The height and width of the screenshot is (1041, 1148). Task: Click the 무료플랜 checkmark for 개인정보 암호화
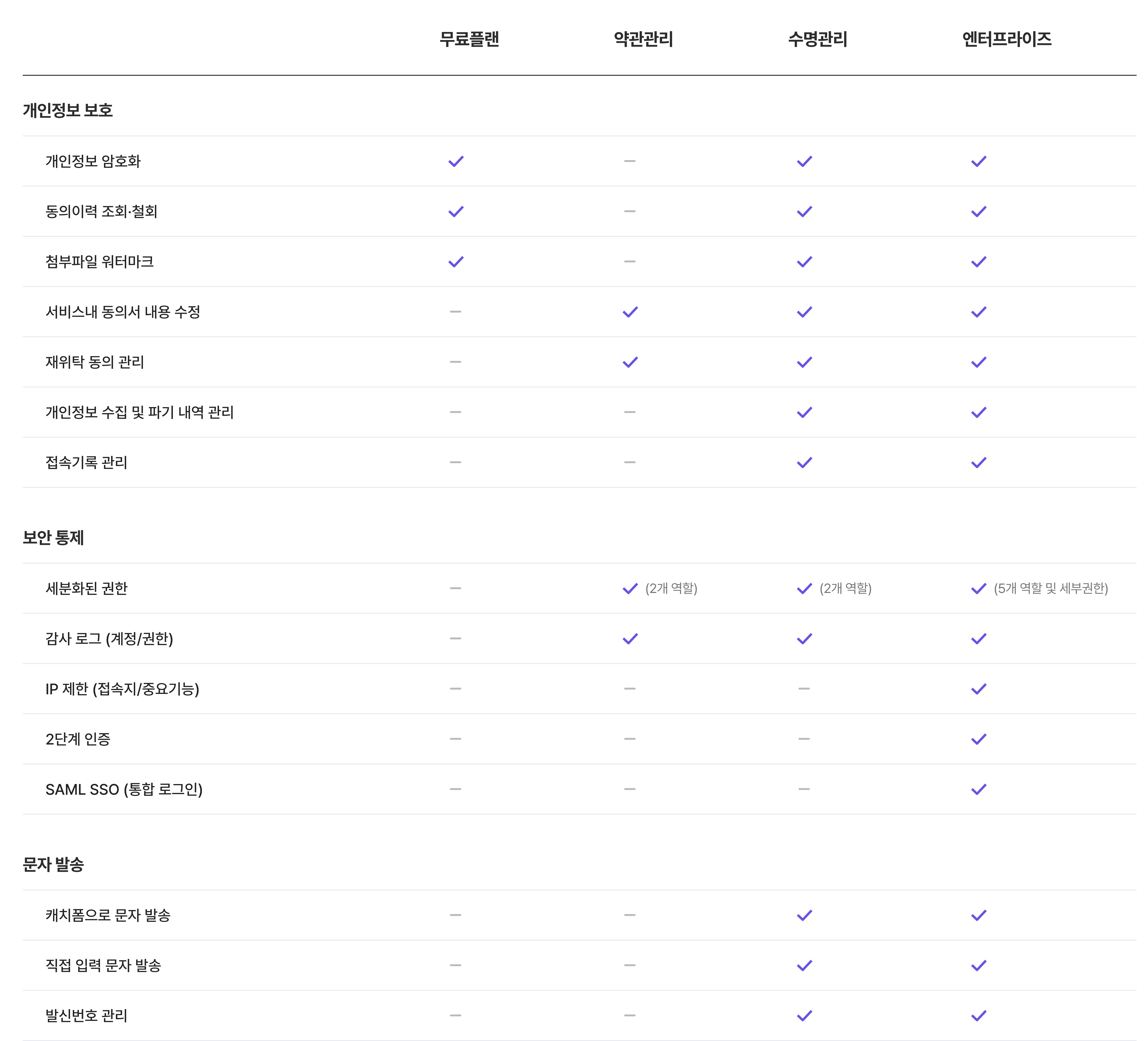(x=456, y=161)
